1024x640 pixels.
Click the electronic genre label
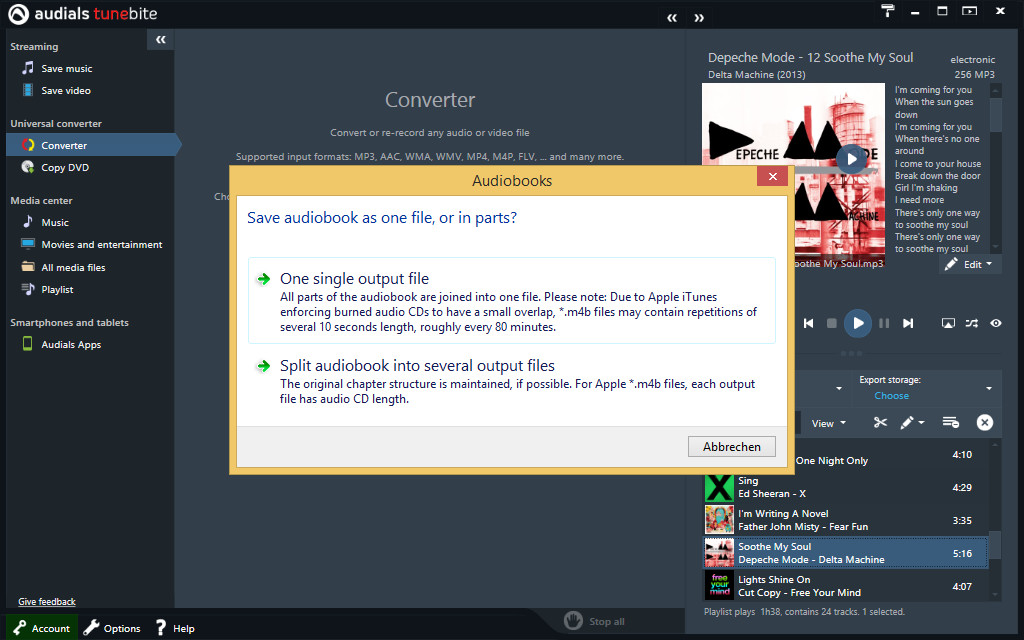(972, 59)
